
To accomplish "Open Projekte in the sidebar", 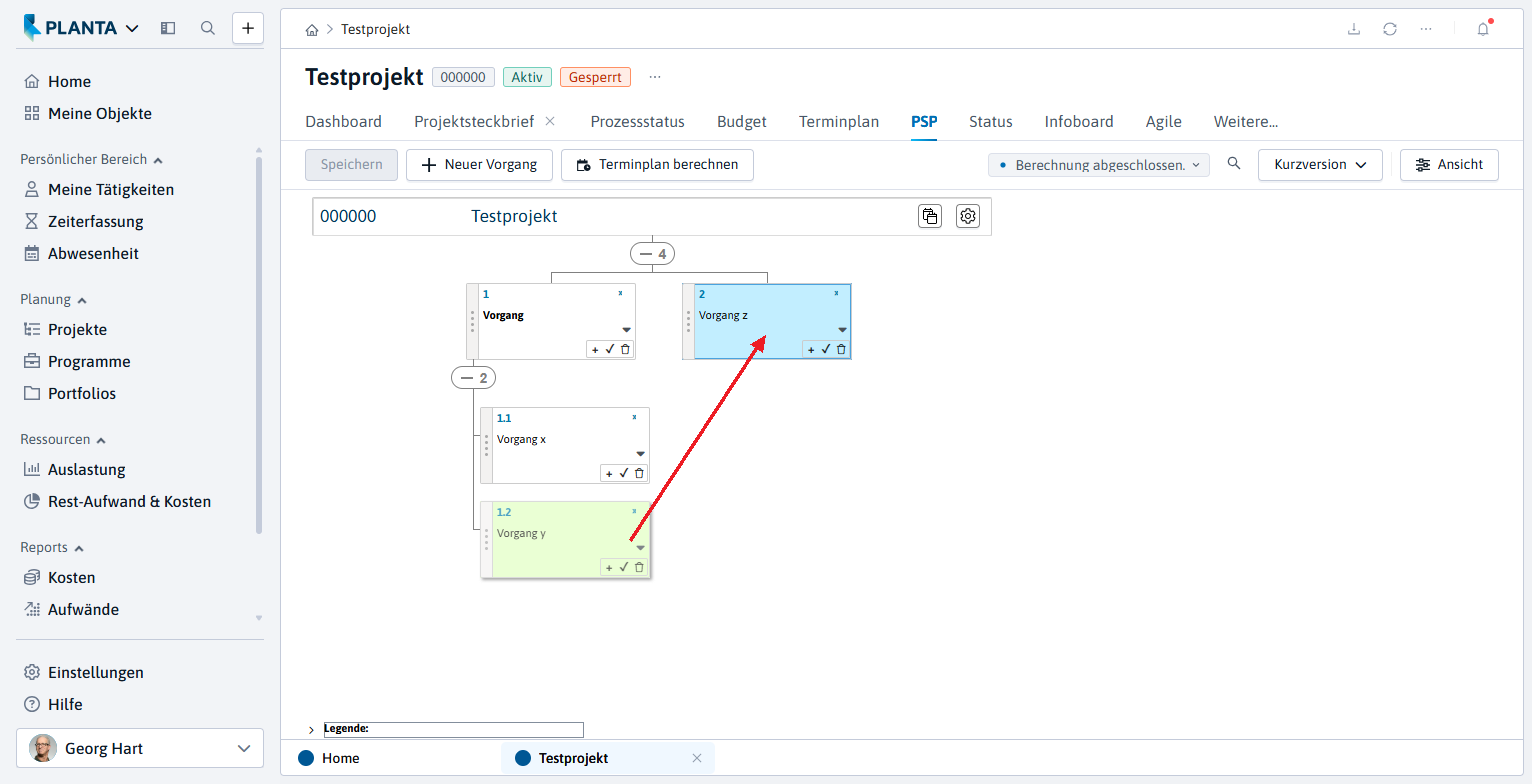I will coord(78,330).
